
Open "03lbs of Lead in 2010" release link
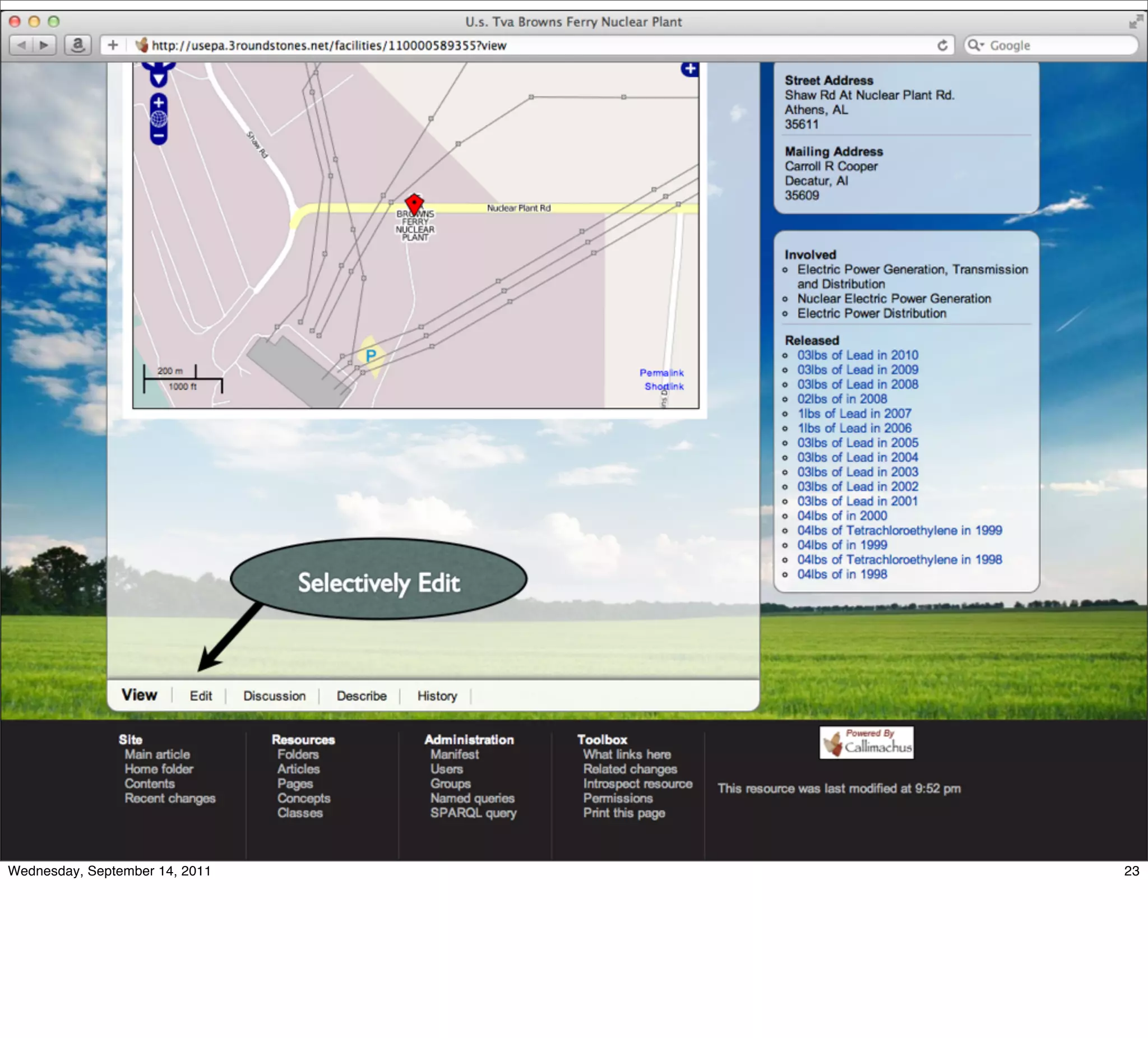[857, 355]
